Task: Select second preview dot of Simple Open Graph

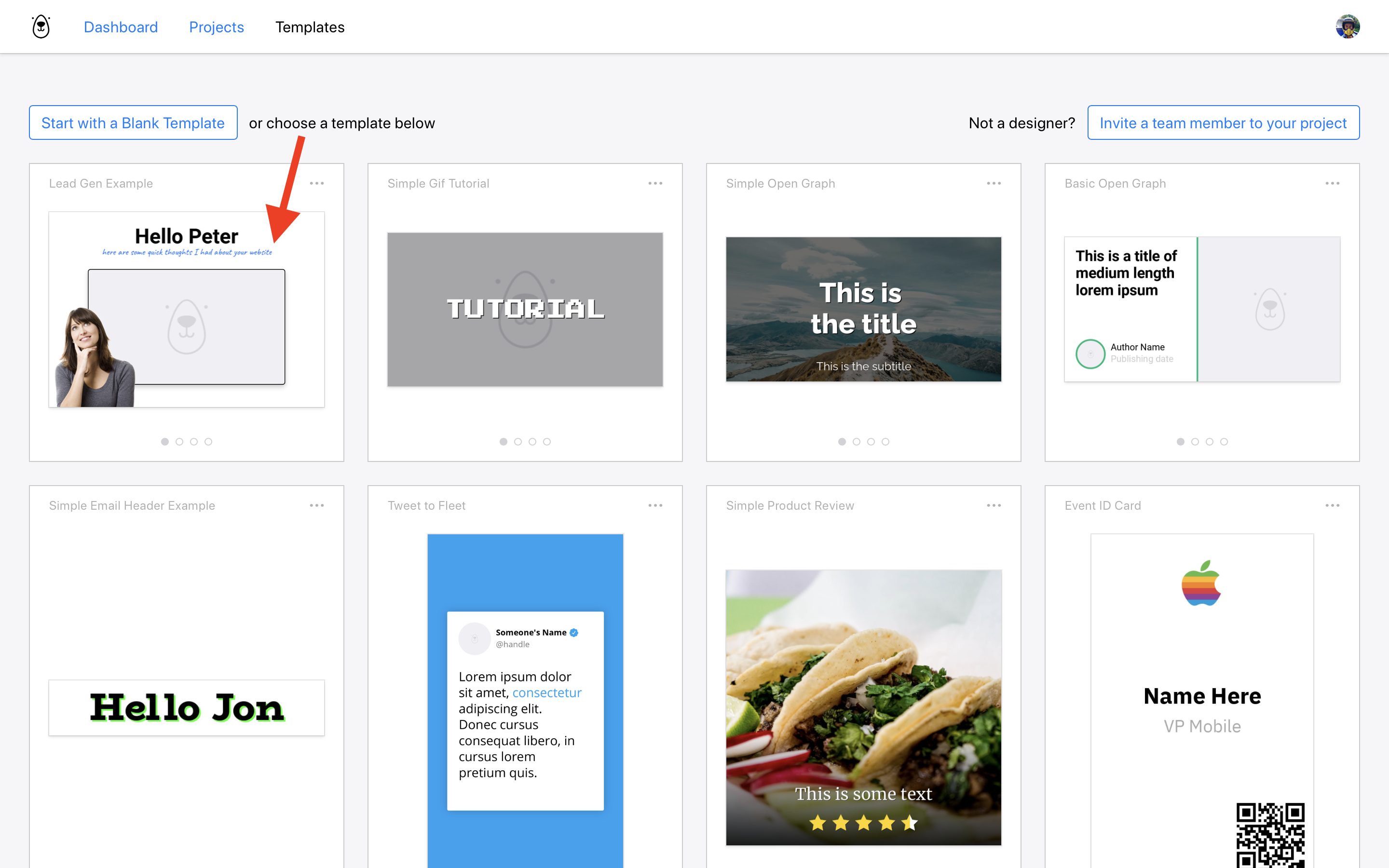Action: 857,441
